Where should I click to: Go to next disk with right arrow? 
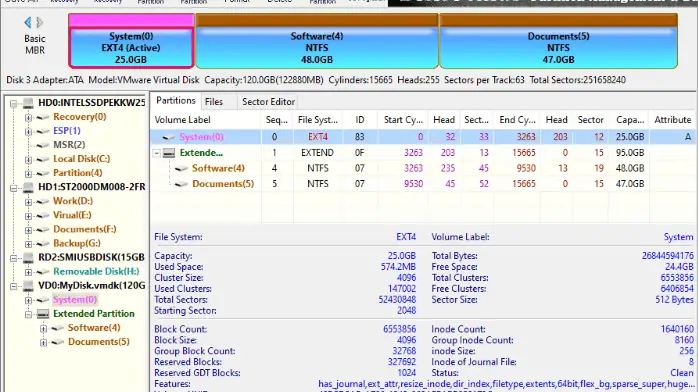[40, 22]
